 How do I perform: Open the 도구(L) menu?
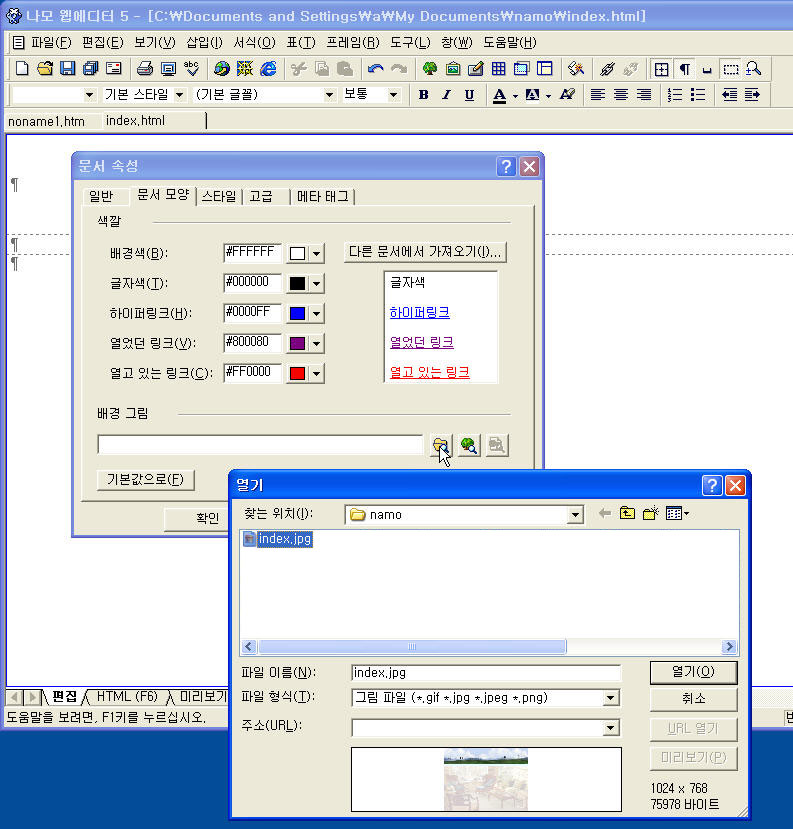tap(410, 42)
